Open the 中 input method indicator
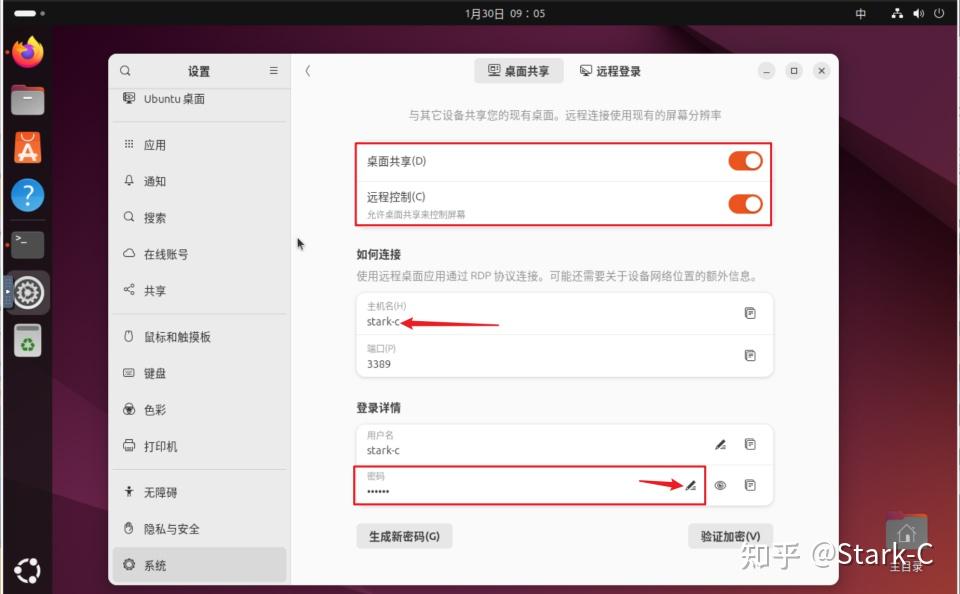 pos(860,13)
